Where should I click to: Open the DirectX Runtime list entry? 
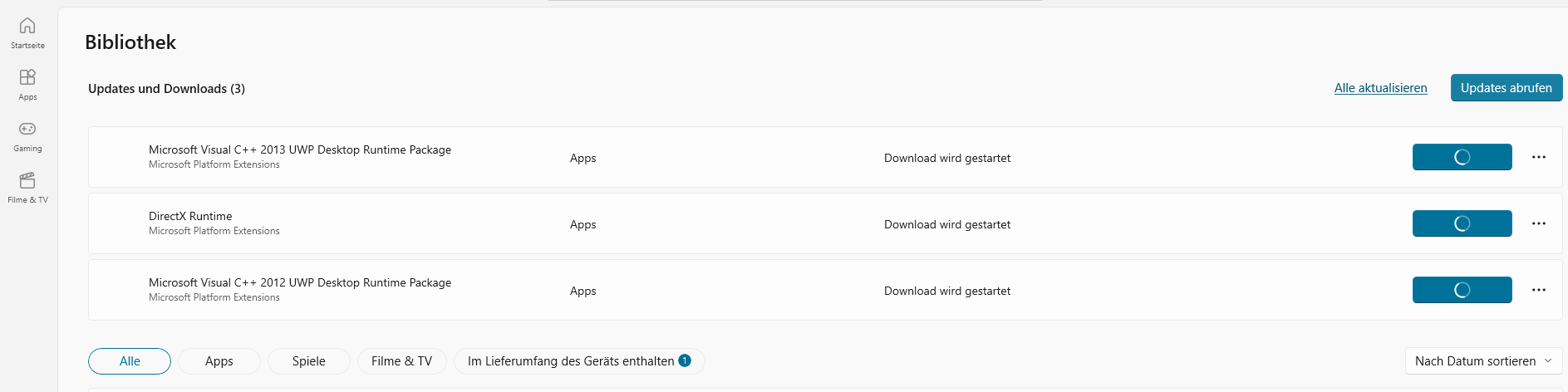coord(825,223)
